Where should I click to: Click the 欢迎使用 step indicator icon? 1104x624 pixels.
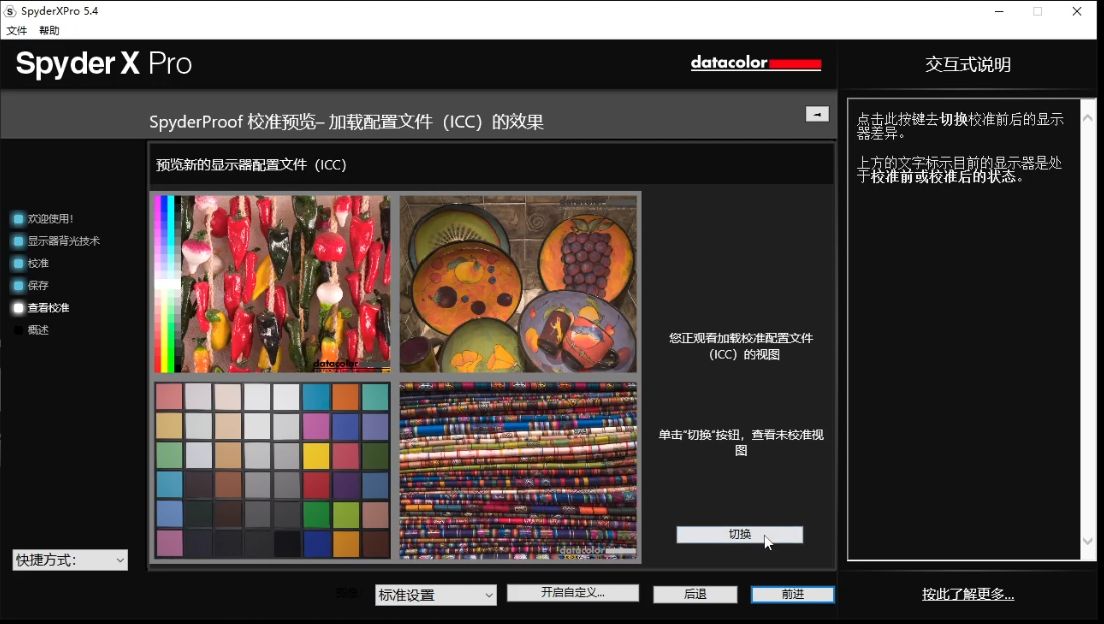click(18, 219)
